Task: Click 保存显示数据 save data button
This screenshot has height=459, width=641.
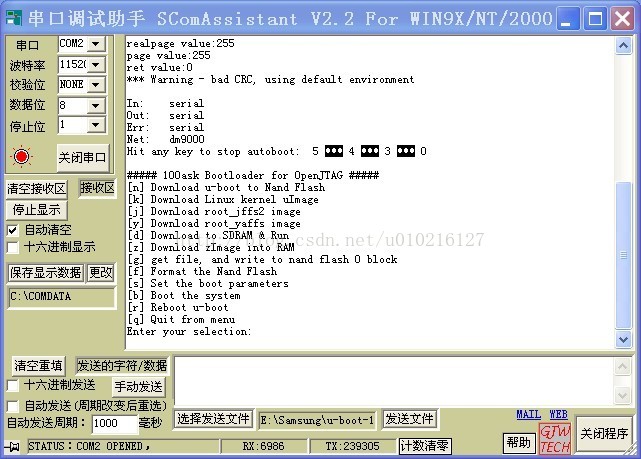Action: (x=45, y=273)
